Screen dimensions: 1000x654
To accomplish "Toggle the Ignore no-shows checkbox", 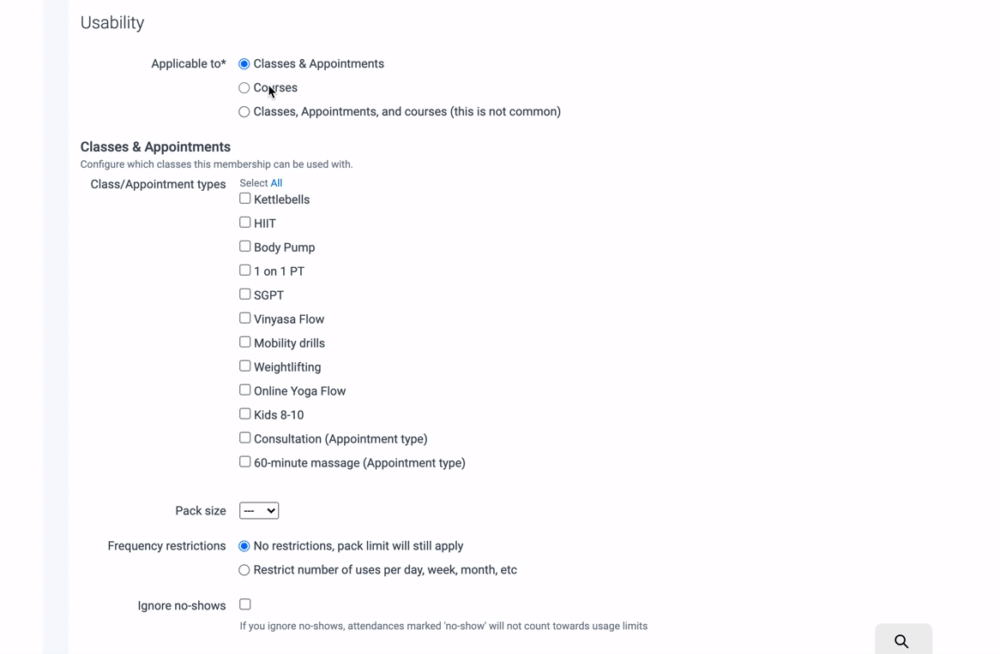I will coord(245,605).
